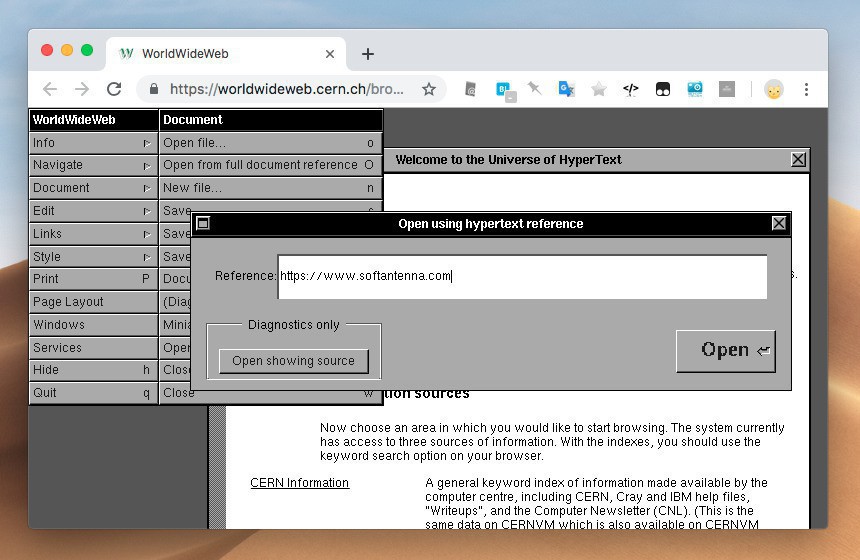This screenshot has width=860, height=560.
Task: Open the Chrome profile avatar
Action: click(x=774, y=89)
